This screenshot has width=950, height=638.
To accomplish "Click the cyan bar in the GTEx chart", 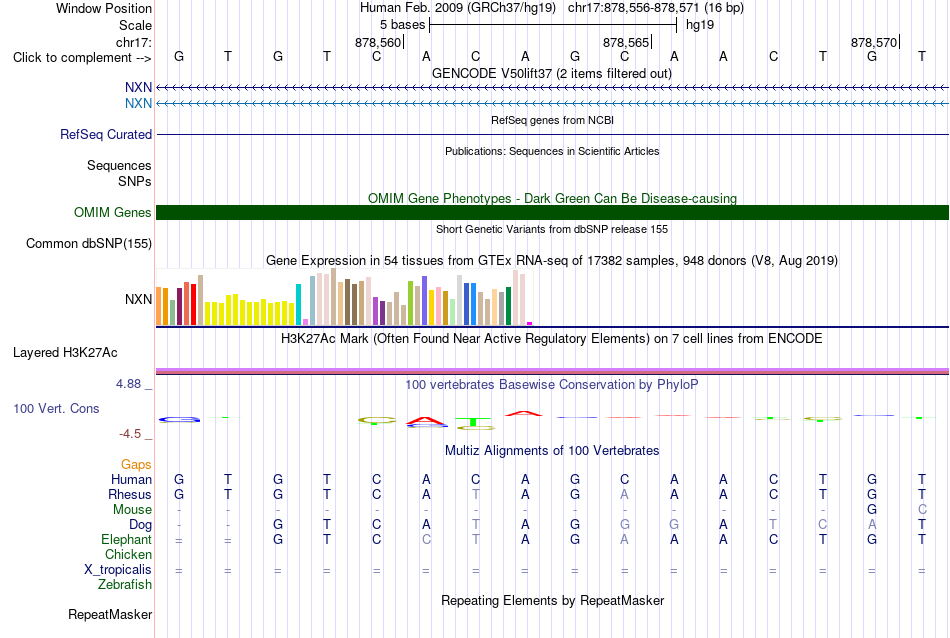I will point(298,305).
